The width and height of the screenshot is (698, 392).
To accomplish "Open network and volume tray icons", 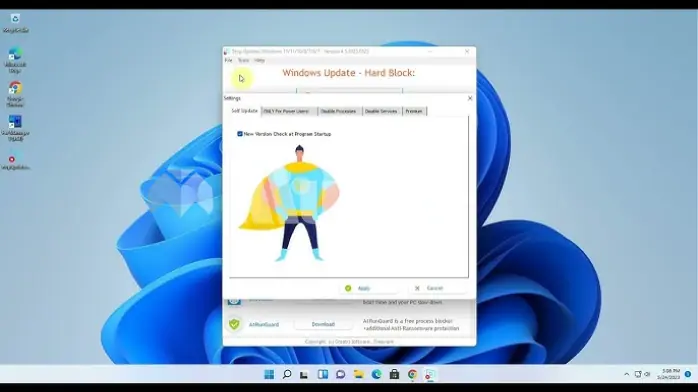I will point(642,374).
